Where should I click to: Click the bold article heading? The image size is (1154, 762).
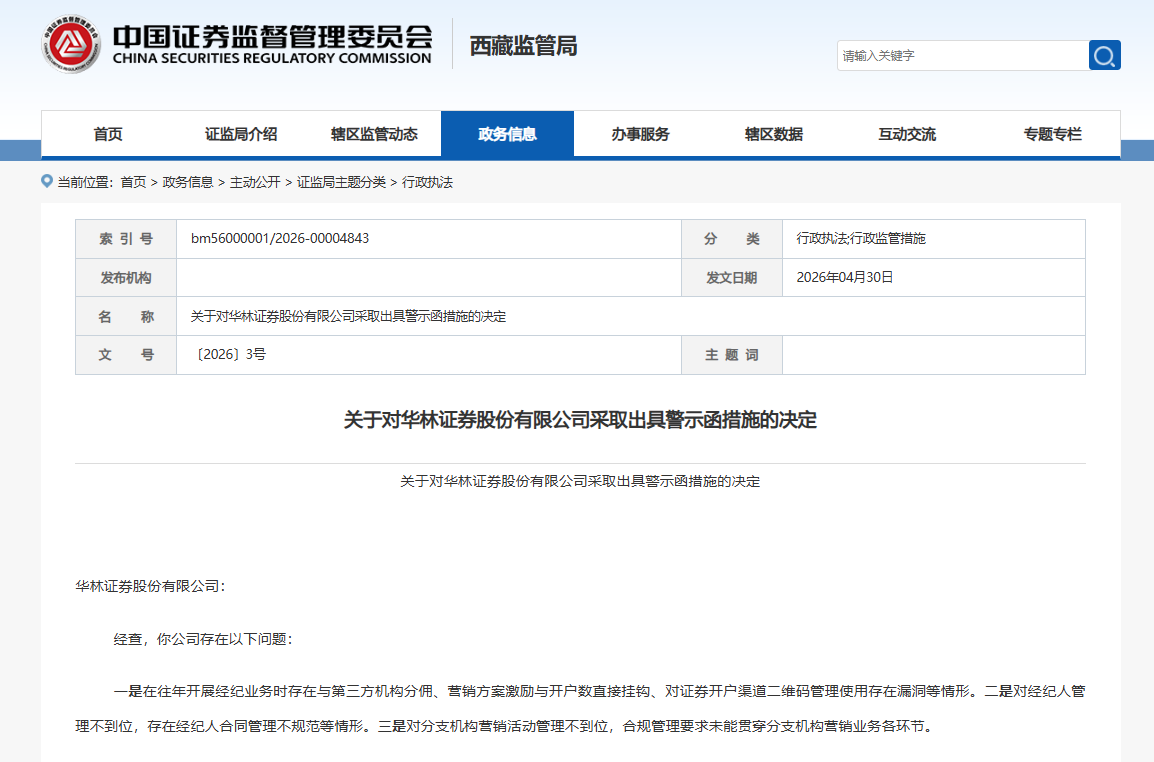pos(580,420)
